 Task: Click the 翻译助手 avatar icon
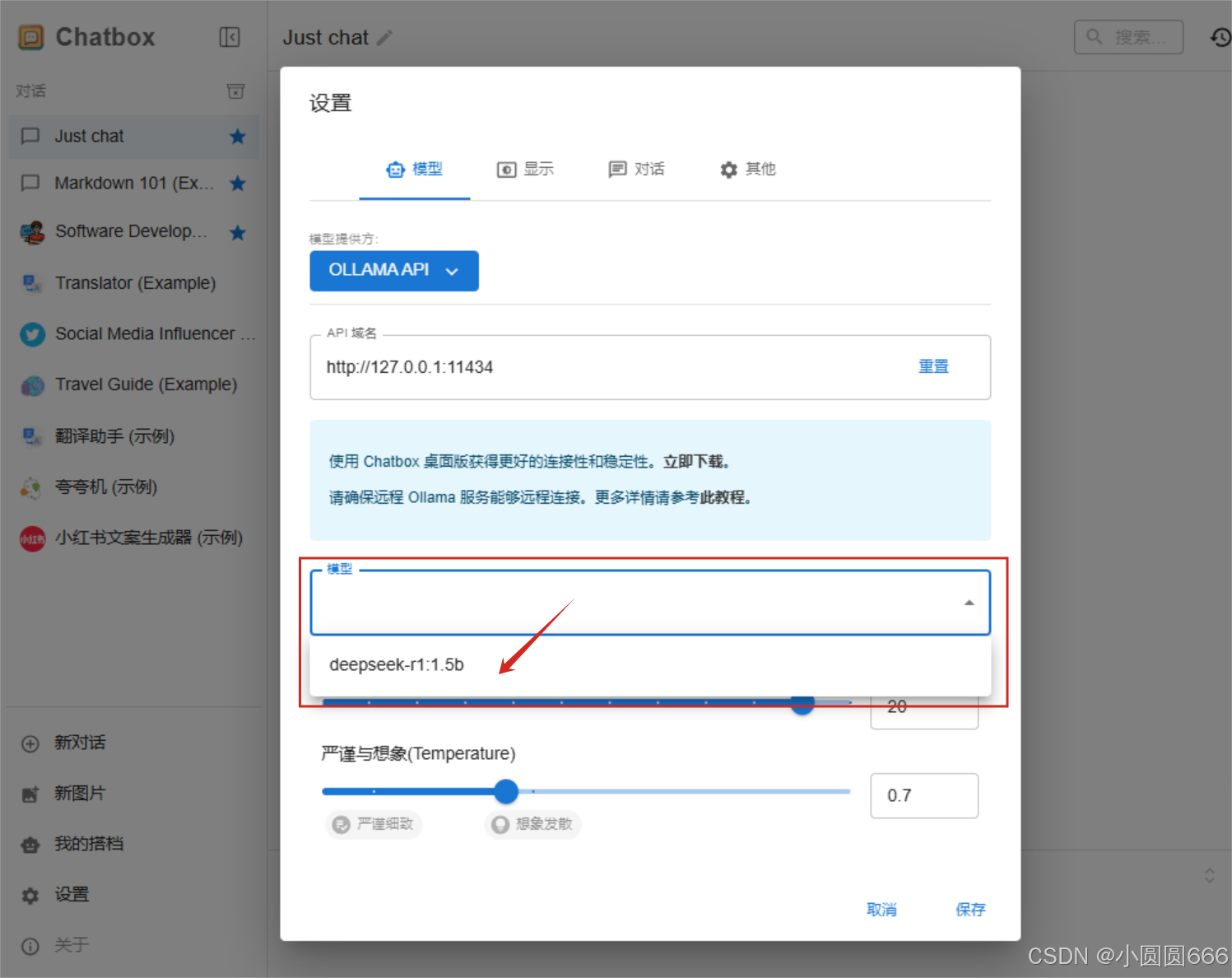click(31, 436)
